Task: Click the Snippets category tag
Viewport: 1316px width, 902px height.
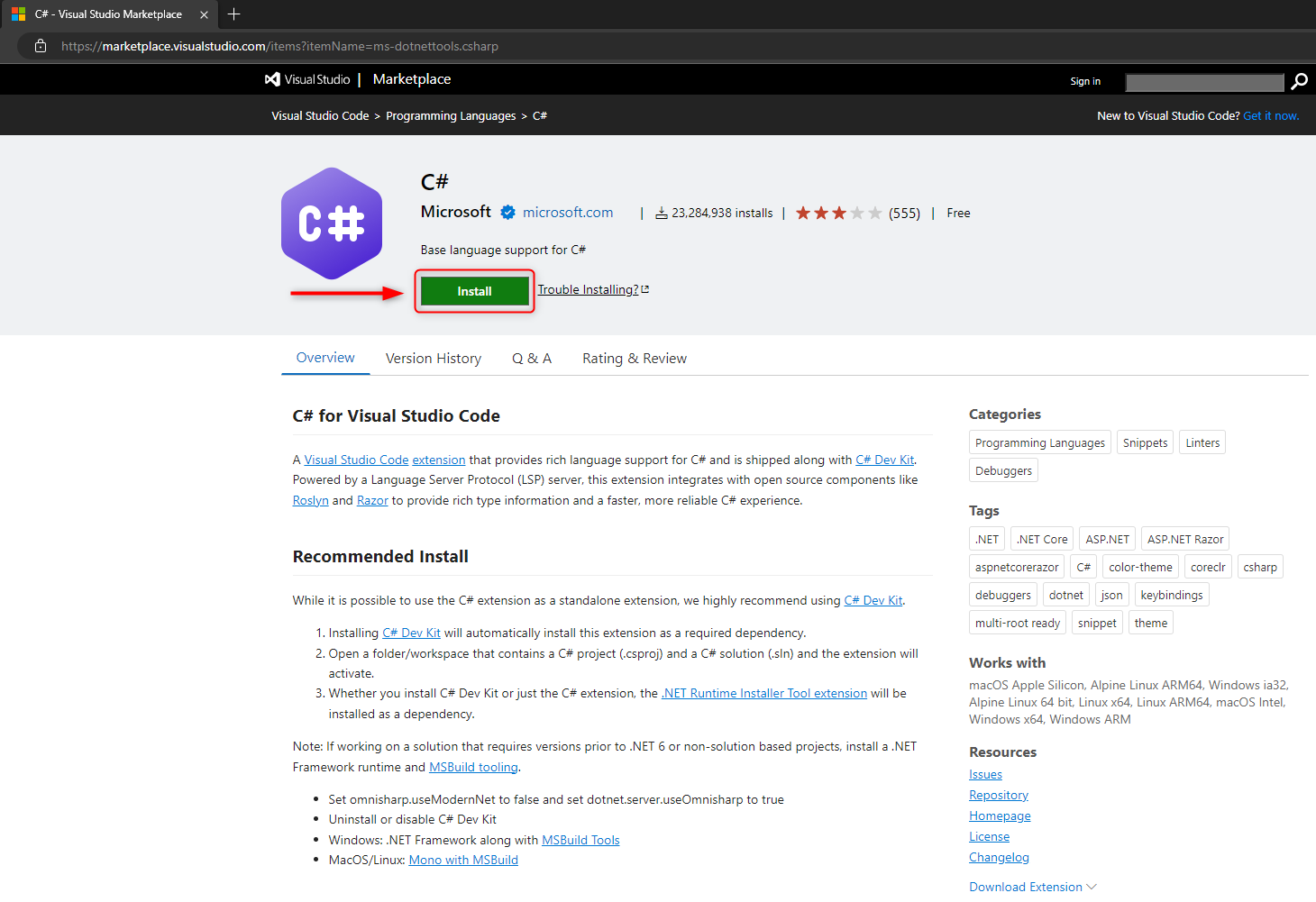Action: (x=1146, y=442)
